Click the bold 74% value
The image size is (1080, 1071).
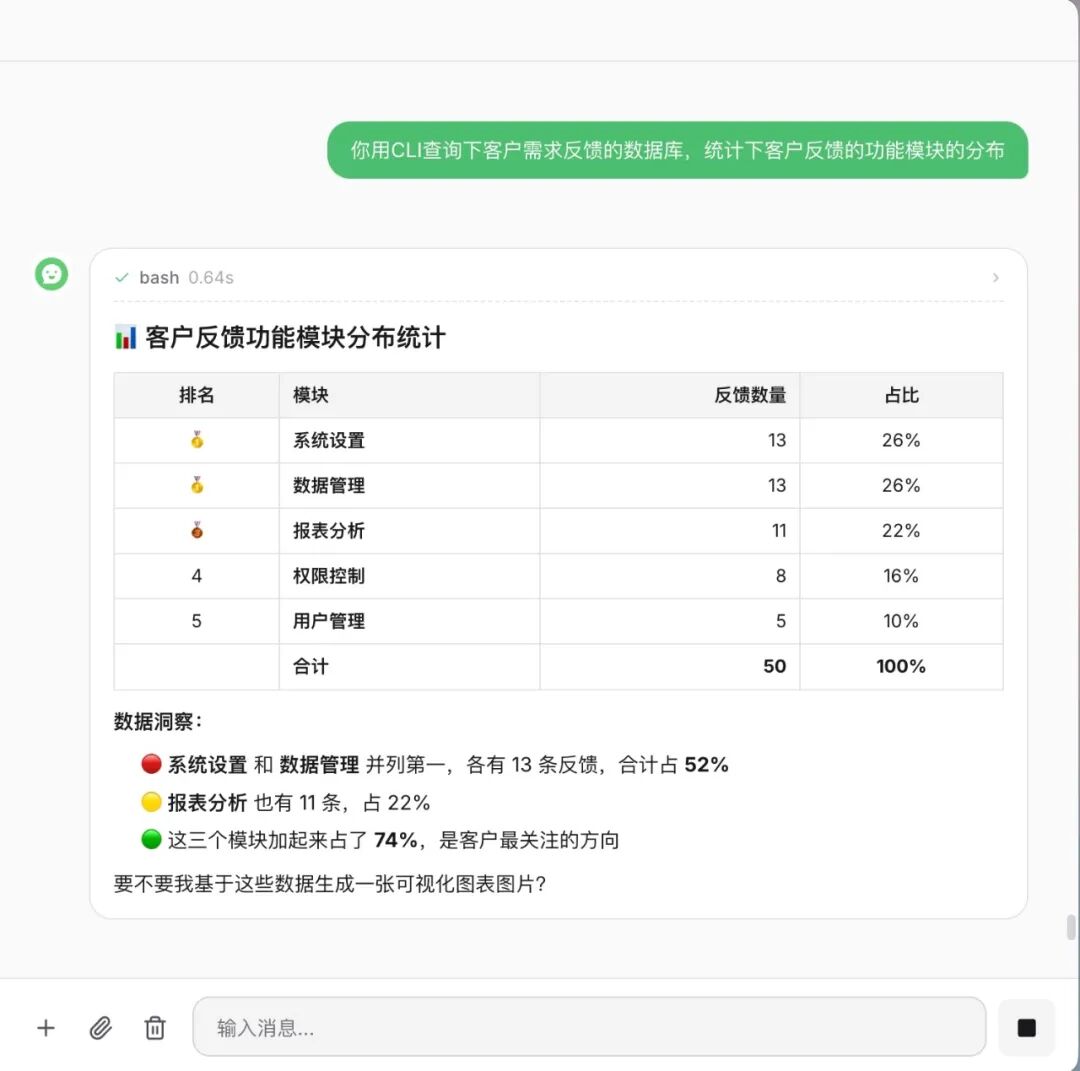coord(396,840)
